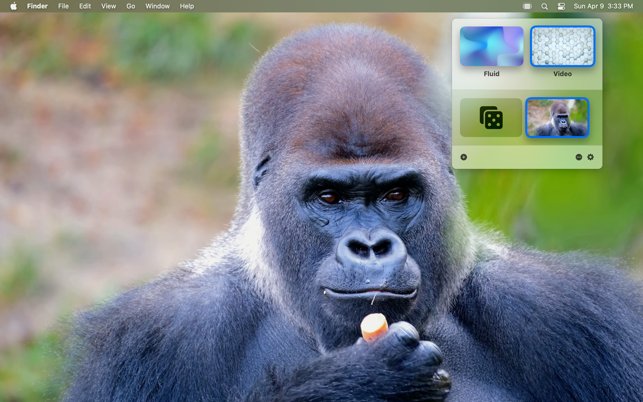Click the add plus button in panel

tap(464, 157)
